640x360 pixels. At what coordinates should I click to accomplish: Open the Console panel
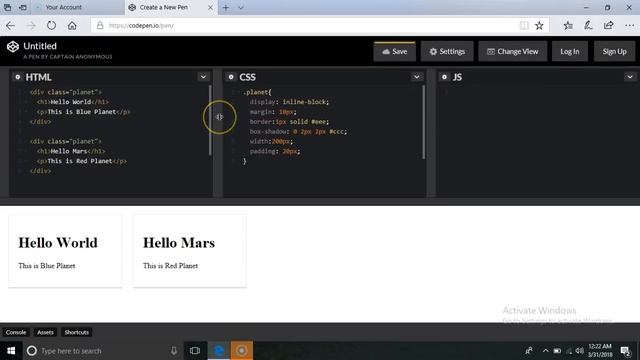point(16,332)
